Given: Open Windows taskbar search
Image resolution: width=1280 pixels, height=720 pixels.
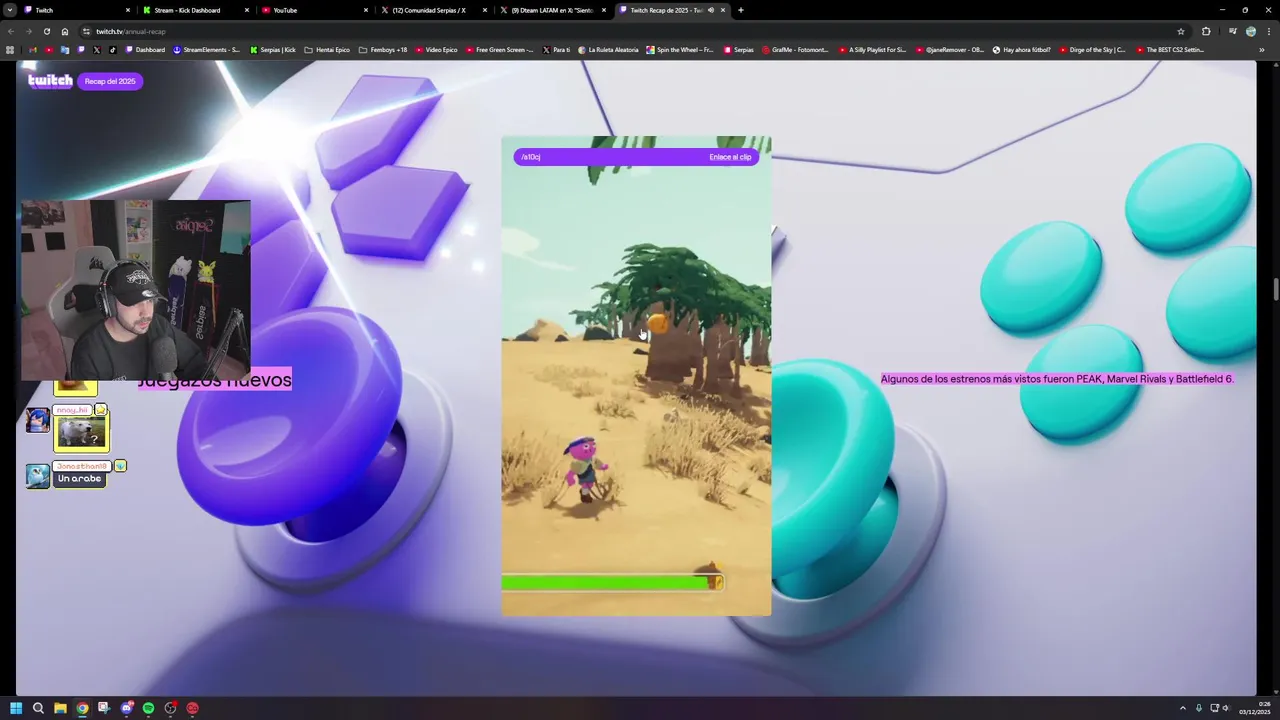Looking at the screenshot, I should [38, 708].
